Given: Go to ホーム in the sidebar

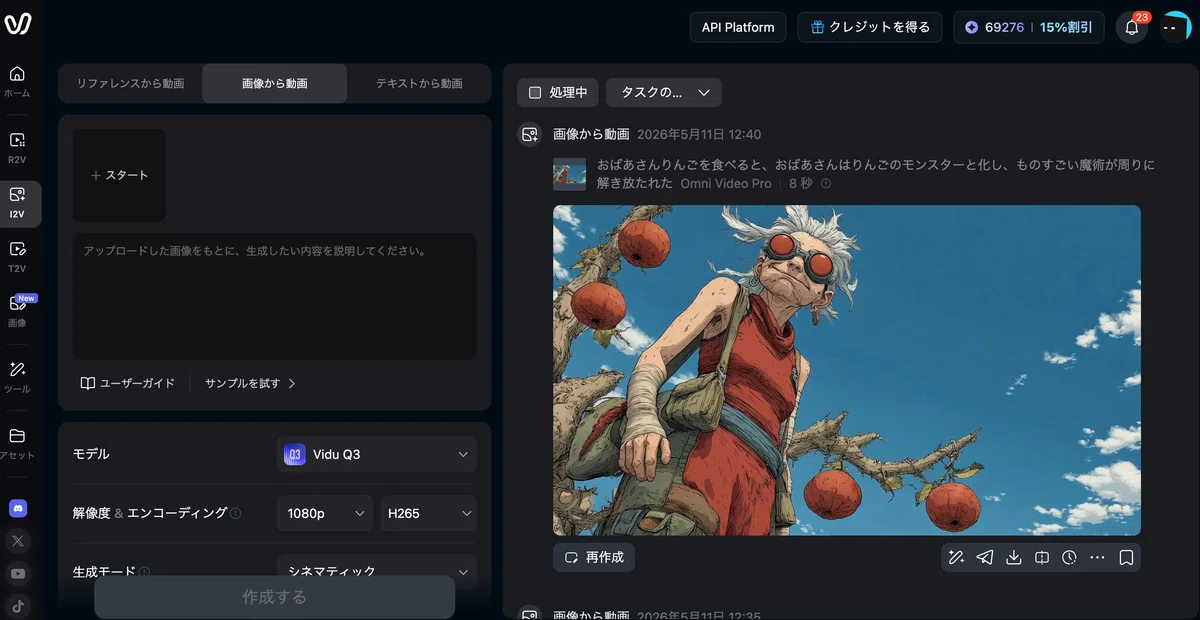Looking at the screenshot, I should coord(17,81).
